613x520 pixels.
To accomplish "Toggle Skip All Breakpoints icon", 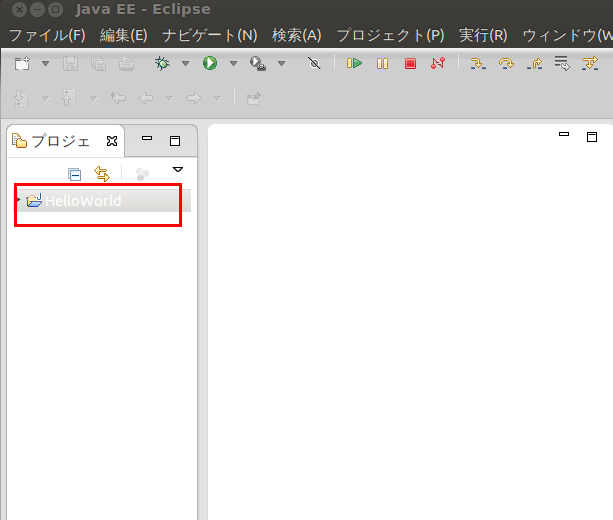I will pos(314,63).
